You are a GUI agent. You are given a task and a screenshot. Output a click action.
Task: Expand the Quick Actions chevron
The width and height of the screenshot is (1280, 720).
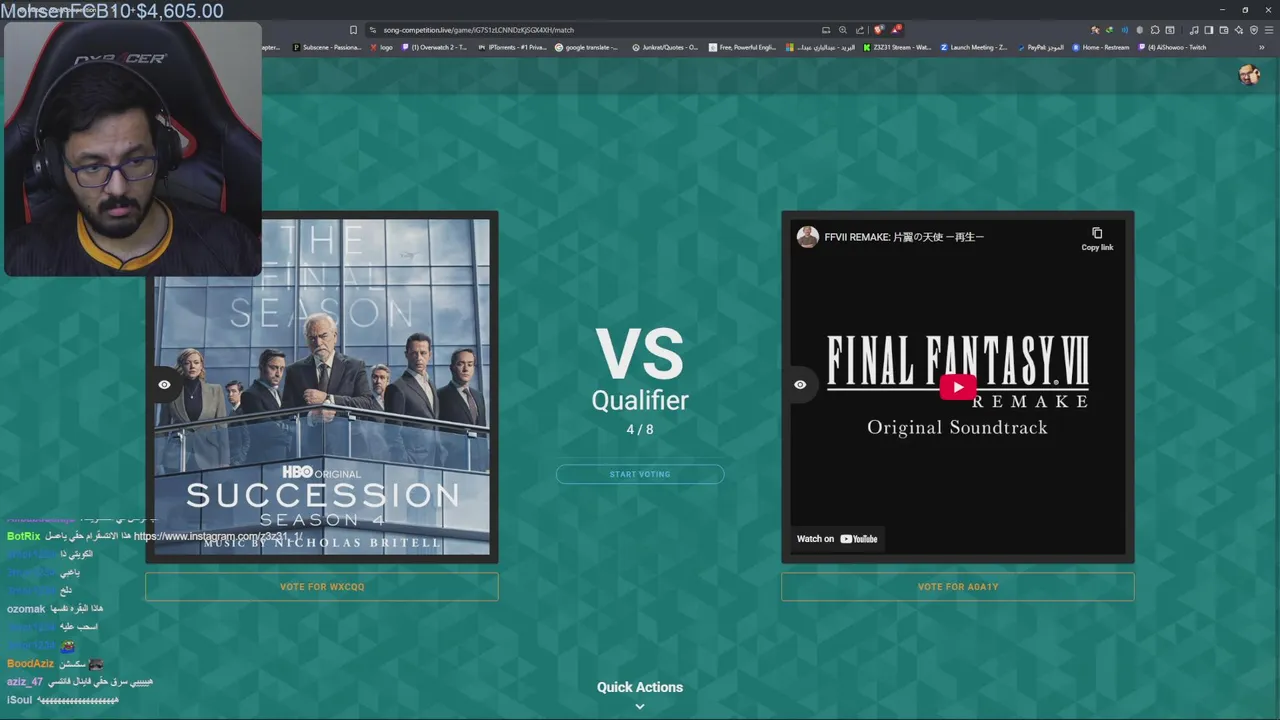click(640, 706)
